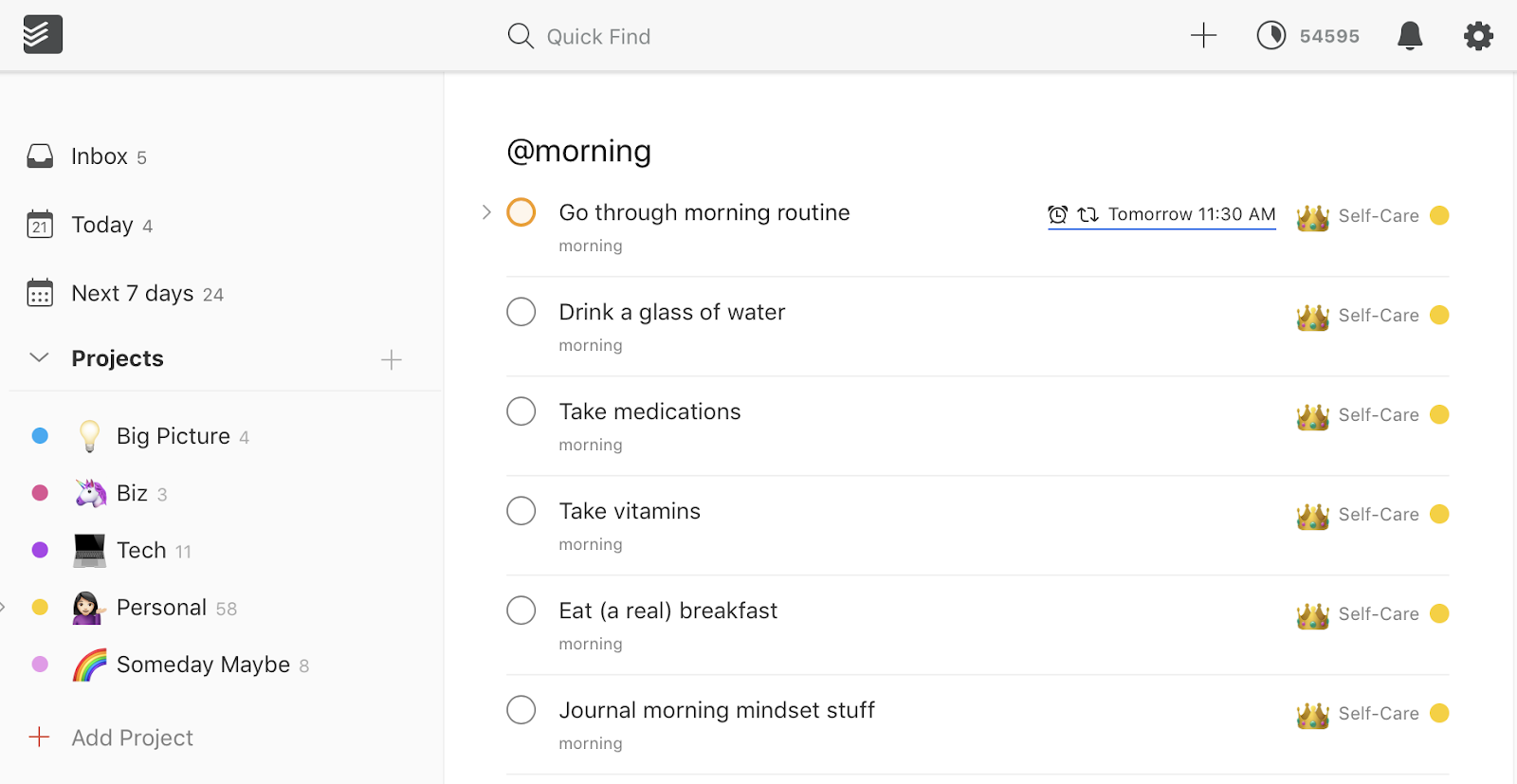The width and height of the screenshot is (1517, 784).
Task: Collapse the Projects section
Action: click(x=38, y=357)
